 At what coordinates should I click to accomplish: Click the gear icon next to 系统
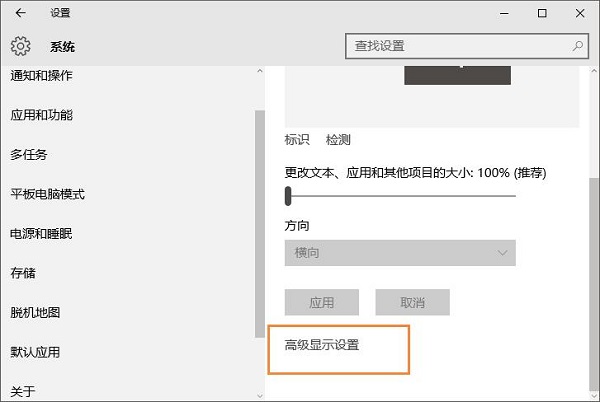(x=21, y=46)
